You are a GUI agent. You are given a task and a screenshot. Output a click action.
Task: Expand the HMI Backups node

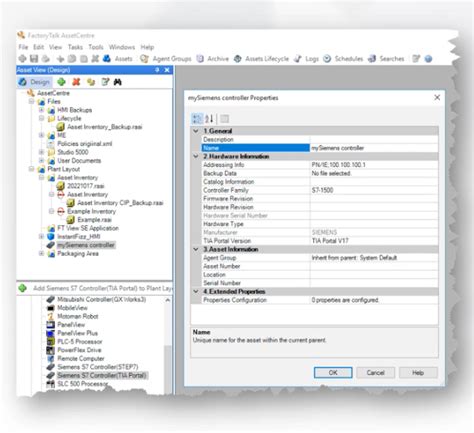[x=41, y=110]
